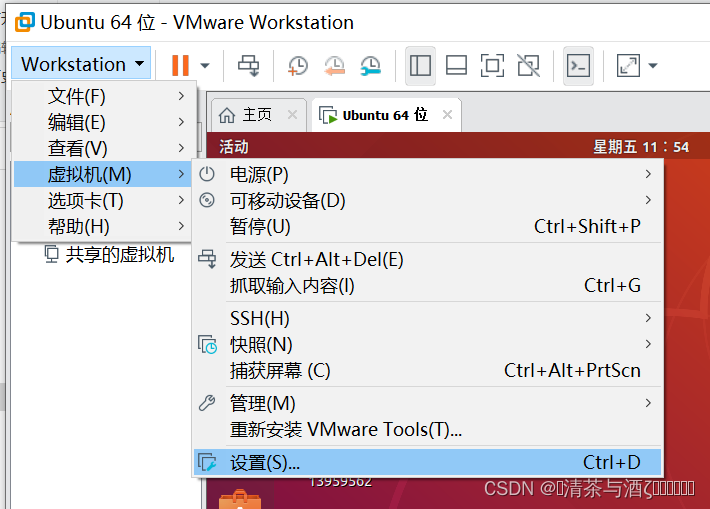710x509 pixels.
Task: Open the dropdown arrow beside pause button
Action: coord(205,66)
